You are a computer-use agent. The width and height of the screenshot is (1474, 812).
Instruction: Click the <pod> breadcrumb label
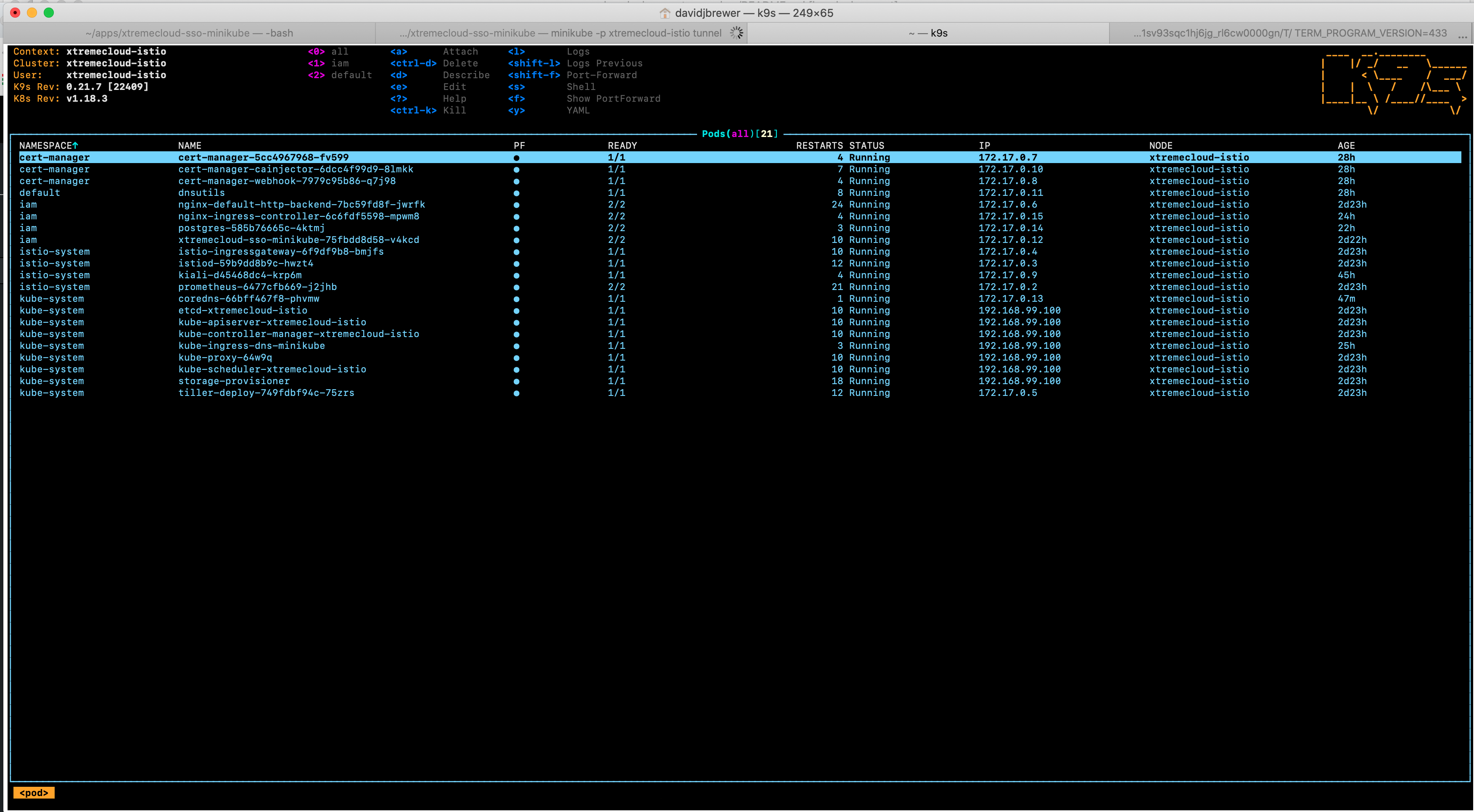pyautogui.click(x=34, y=793)
